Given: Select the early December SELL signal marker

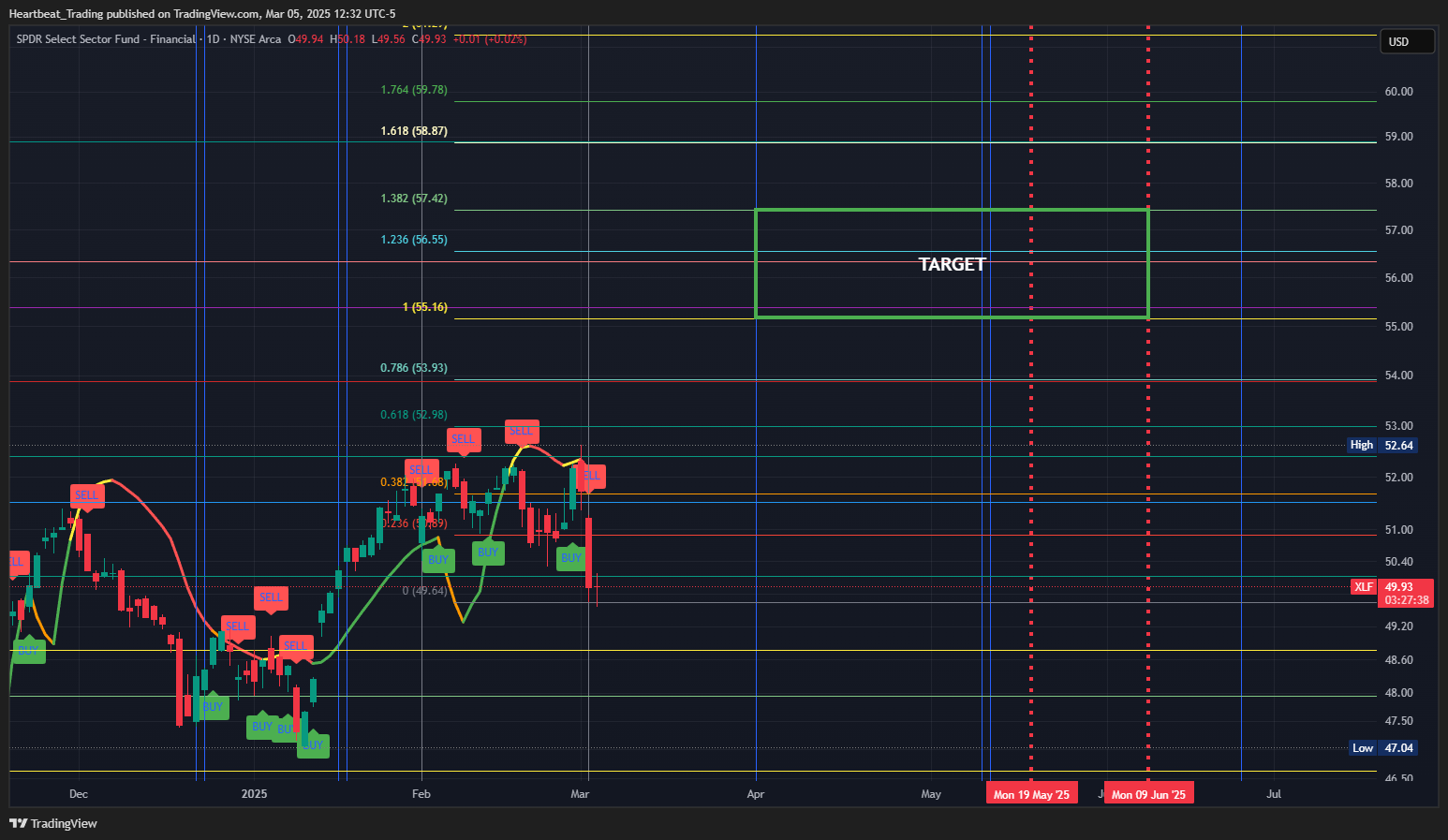Looking at the screenshot, I should click(x=86, y=495).
